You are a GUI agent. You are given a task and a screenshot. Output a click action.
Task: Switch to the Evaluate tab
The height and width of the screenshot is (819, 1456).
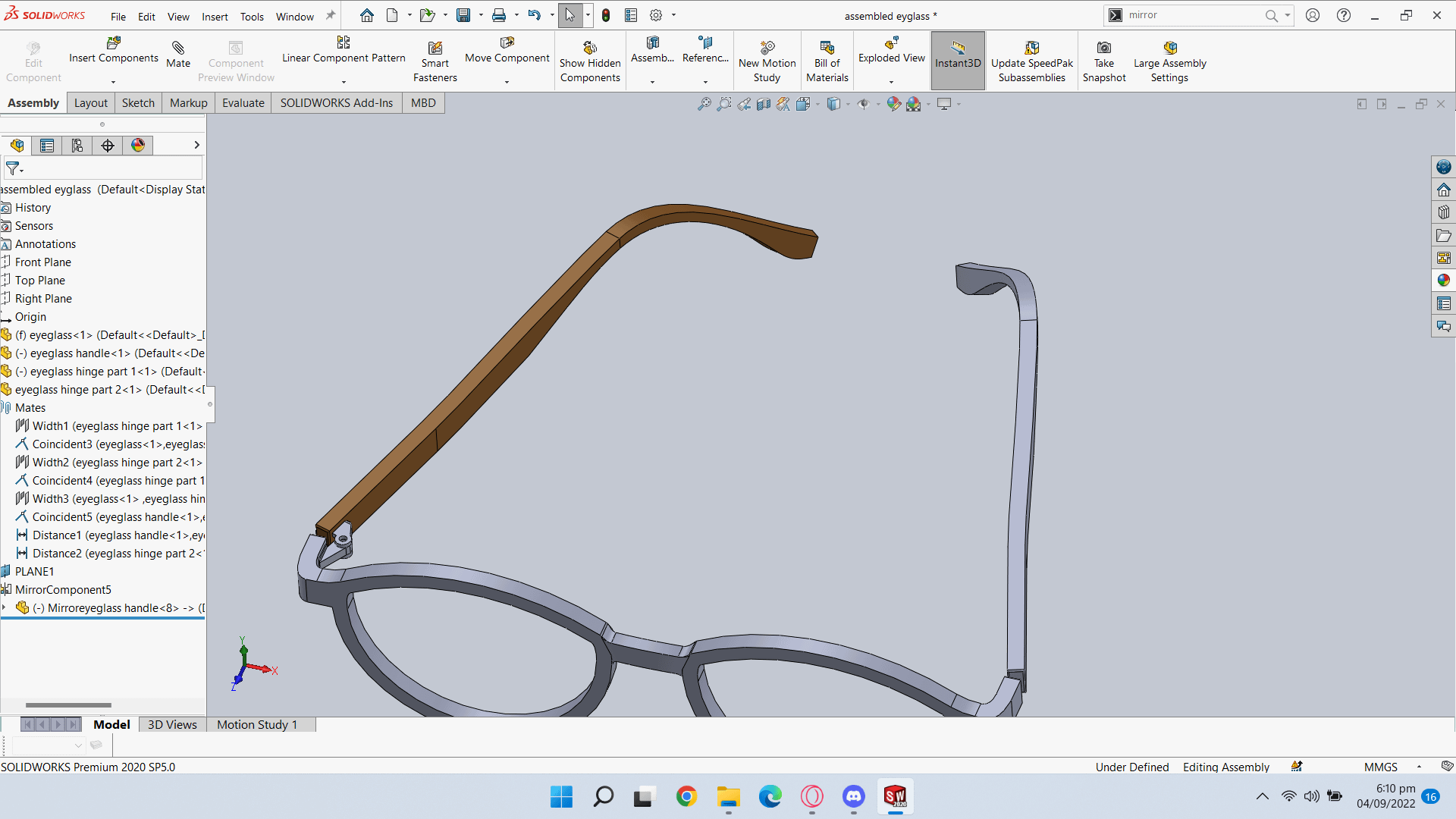tap(243, 103)
